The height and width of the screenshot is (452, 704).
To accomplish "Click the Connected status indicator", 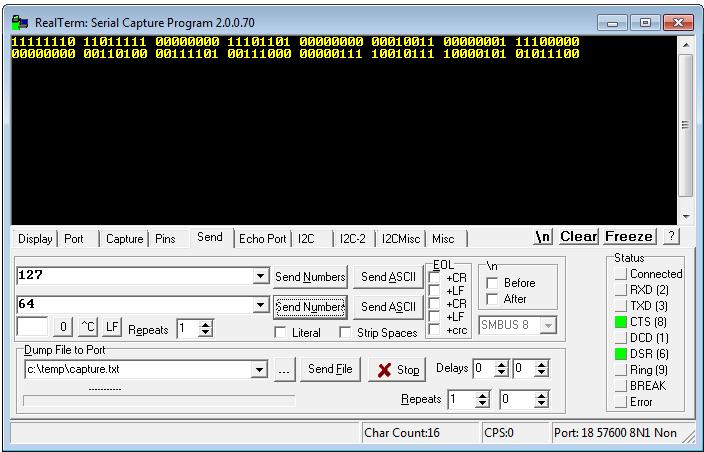I will coord(620,274).
